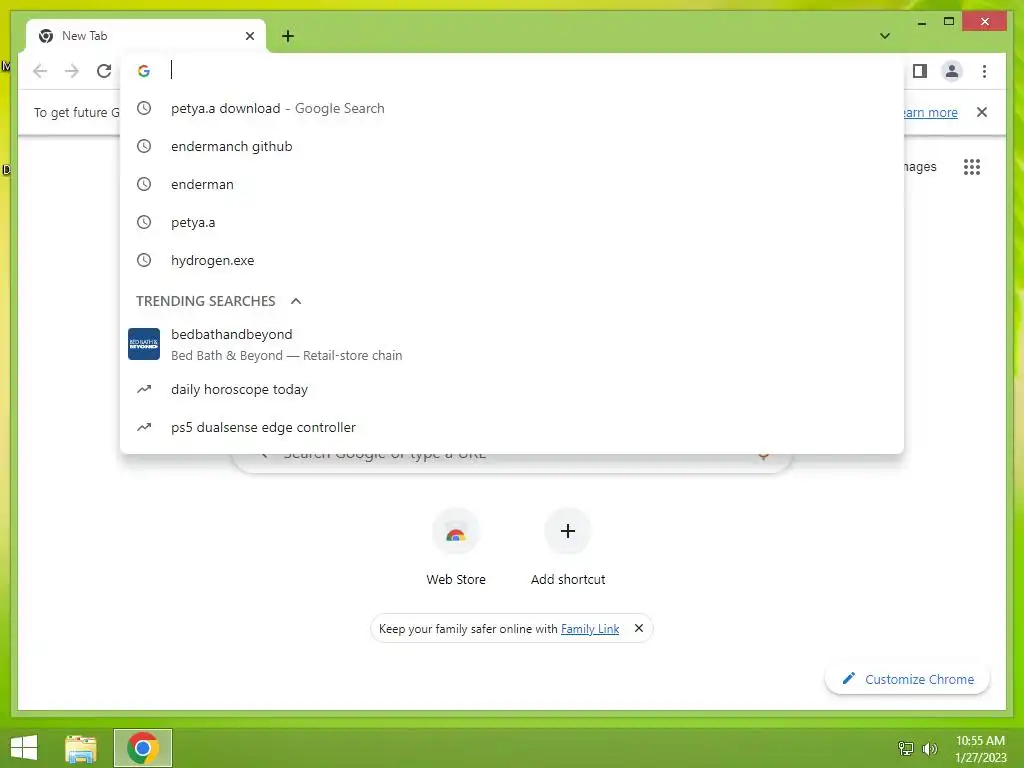Open the Web Store shortcut
The height and width of the screenshot is (768, 1024).
(456, 546)
